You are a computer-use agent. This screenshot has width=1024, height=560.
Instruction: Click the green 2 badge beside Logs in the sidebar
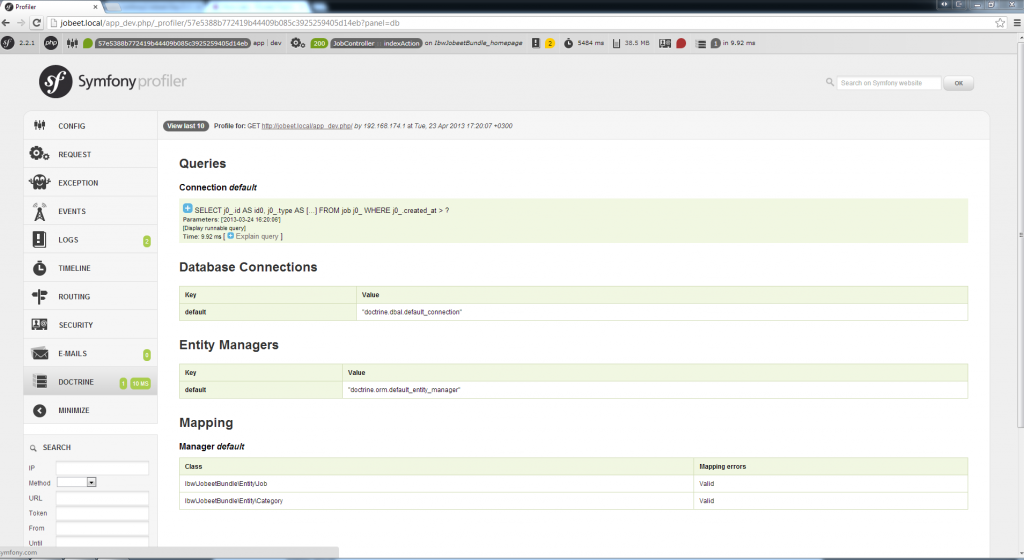[147, 241]
